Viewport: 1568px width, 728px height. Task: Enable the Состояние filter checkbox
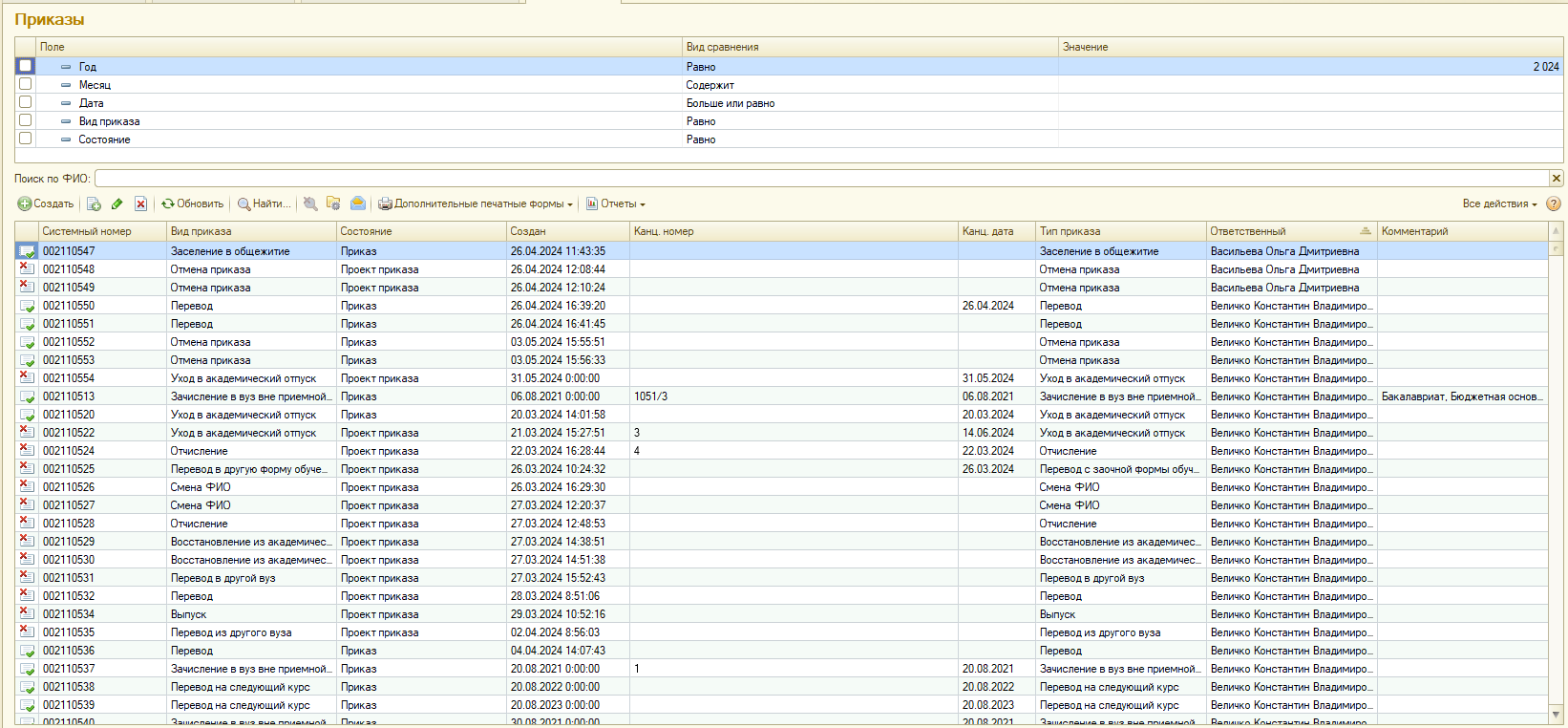26,139
